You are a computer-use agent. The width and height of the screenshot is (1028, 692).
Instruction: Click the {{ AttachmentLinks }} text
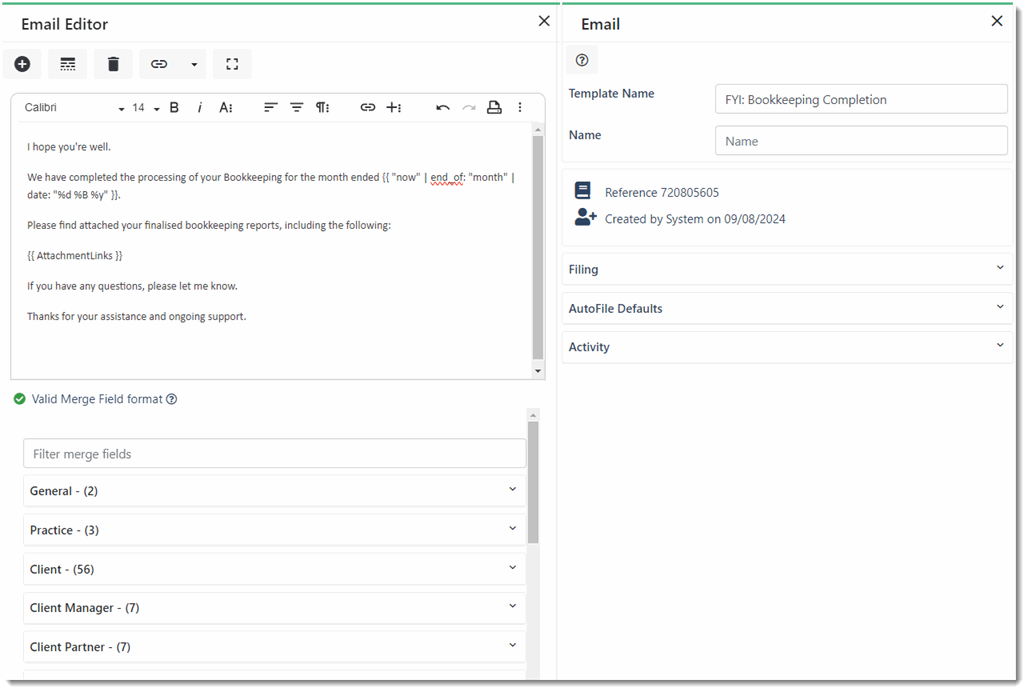[x=75, y=256]
